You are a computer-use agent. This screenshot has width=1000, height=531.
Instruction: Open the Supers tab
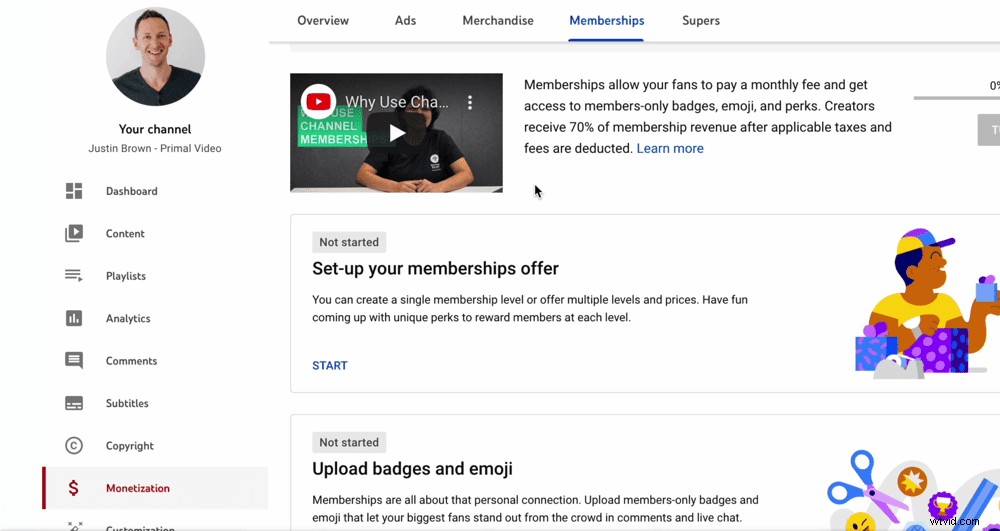701,20
